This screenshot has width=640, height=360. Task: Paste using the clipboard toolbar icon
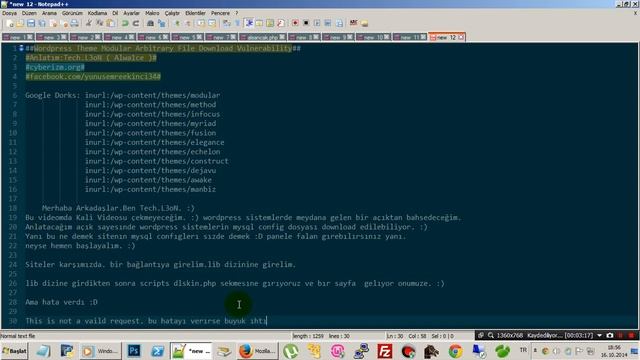tap(110, 23)
